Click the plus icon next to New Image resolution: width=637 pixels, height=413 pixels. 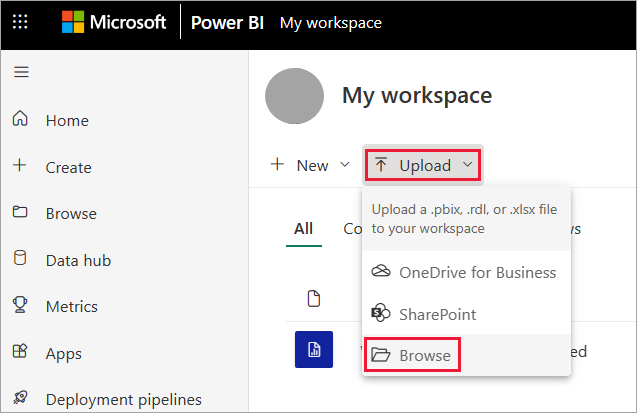point(277,164)
